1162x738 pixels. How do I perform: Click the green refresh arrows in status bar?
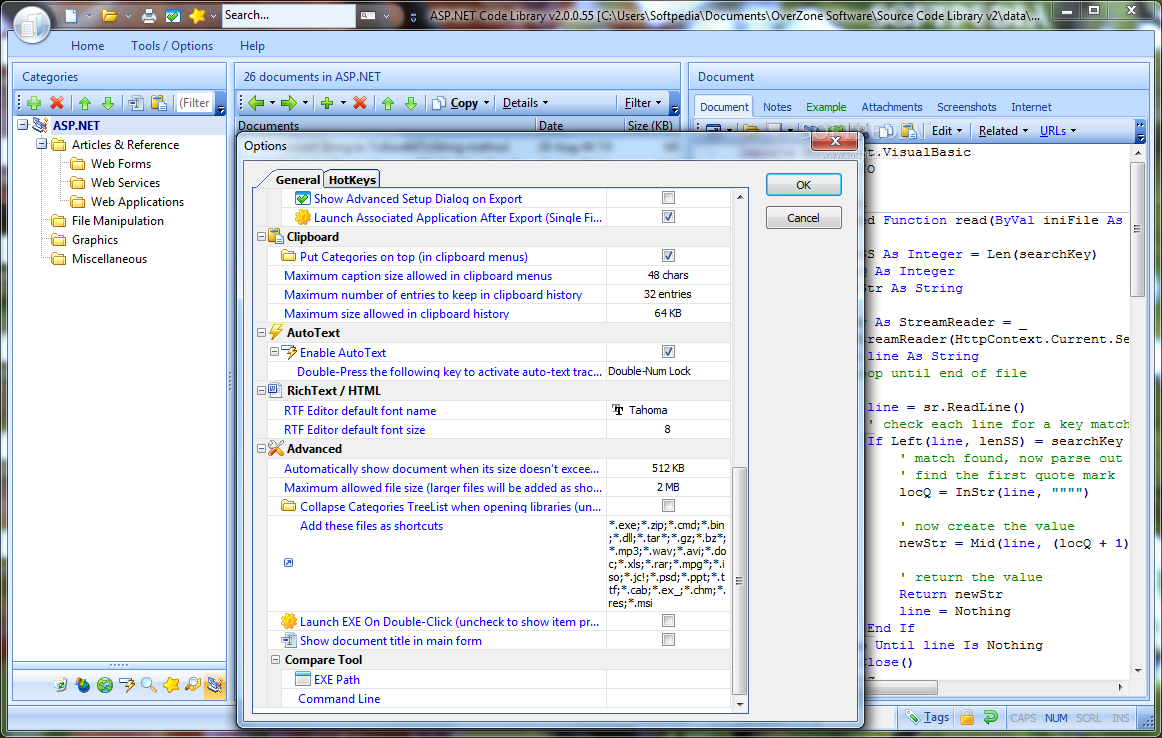tap(991, 717)
